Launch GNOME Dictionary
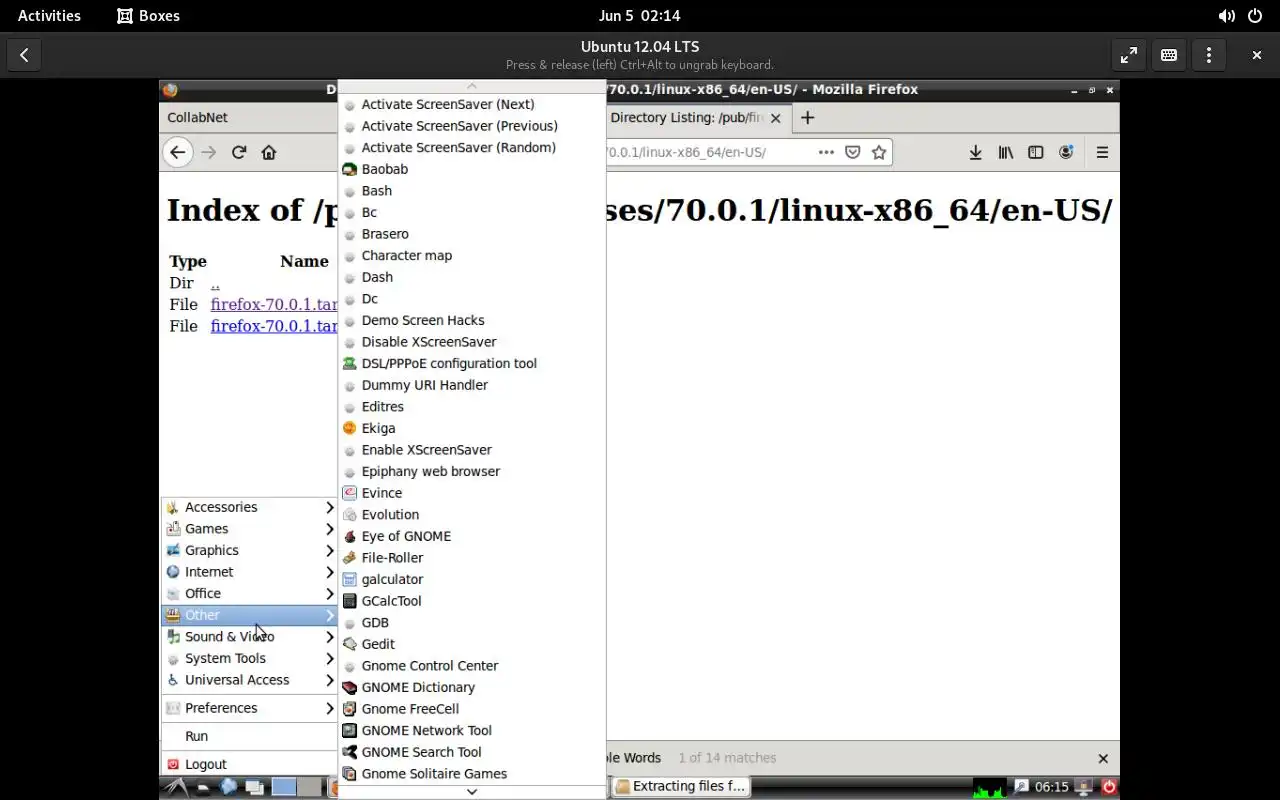The width and height of the screenshot is (1280, 800). (471, 687)
